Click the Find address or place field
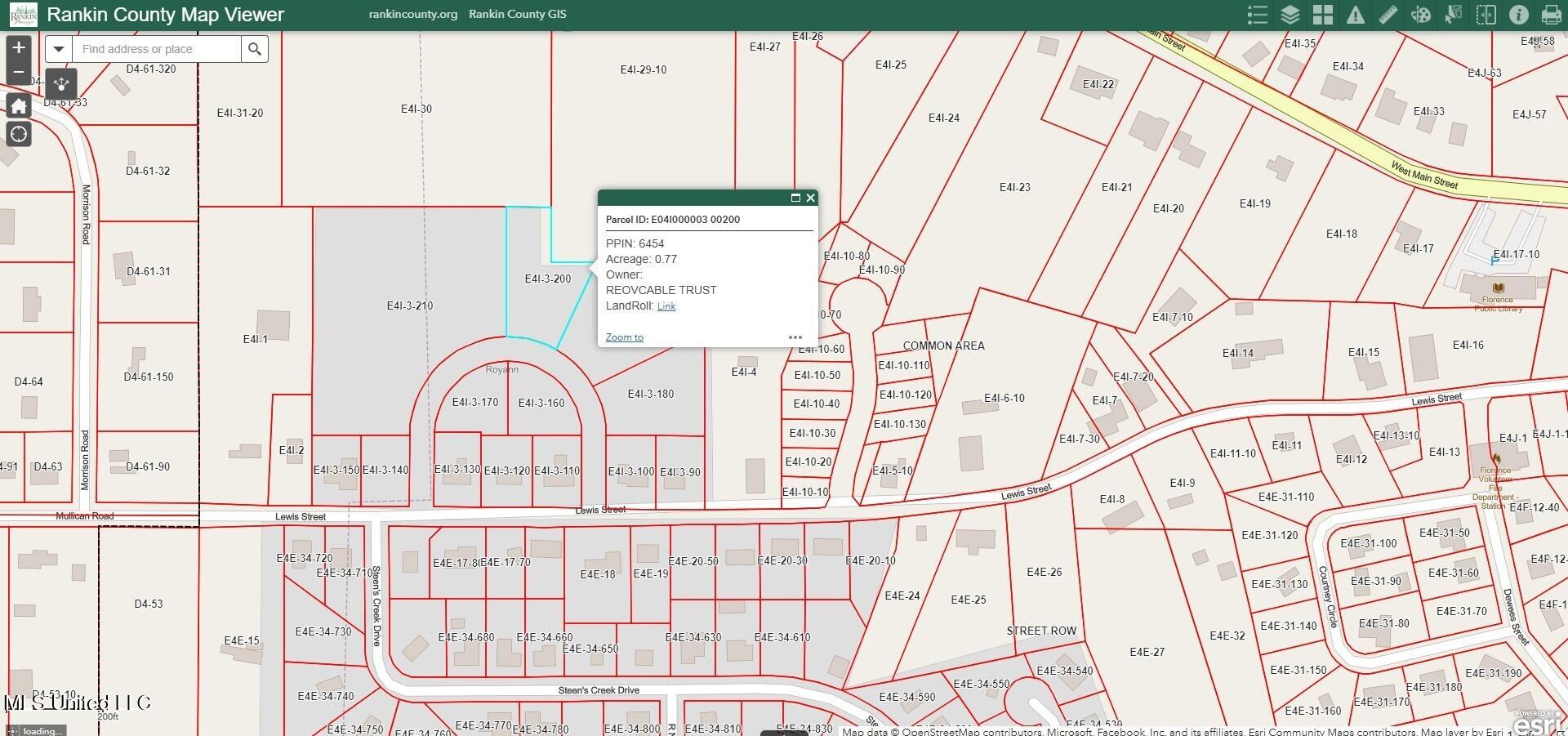This screenshot has width=1568, height=736. pyautogui.click(x=157, y=49)
